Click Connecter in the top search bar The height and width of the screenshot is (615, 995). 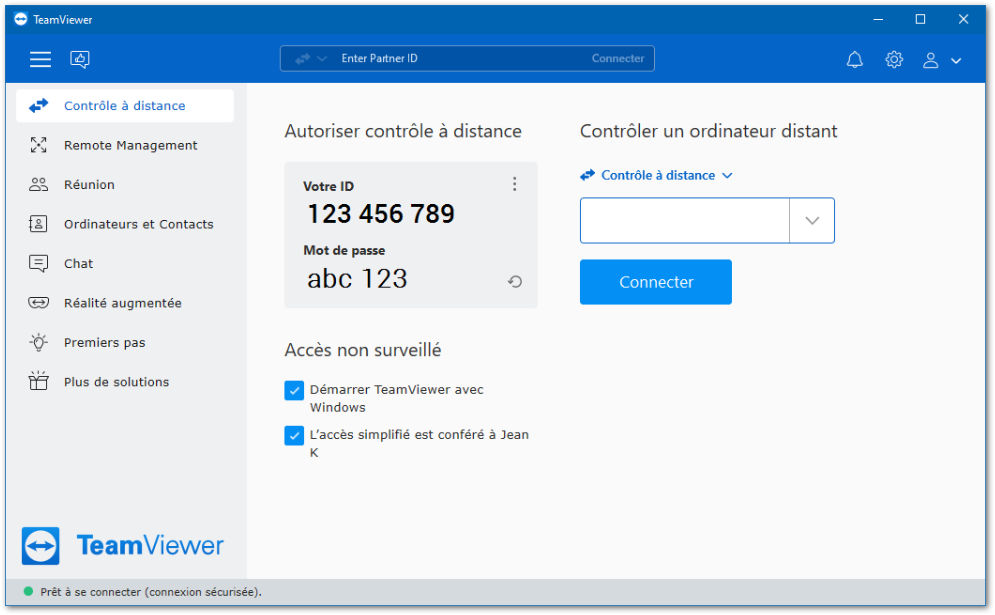click(617, 58)
